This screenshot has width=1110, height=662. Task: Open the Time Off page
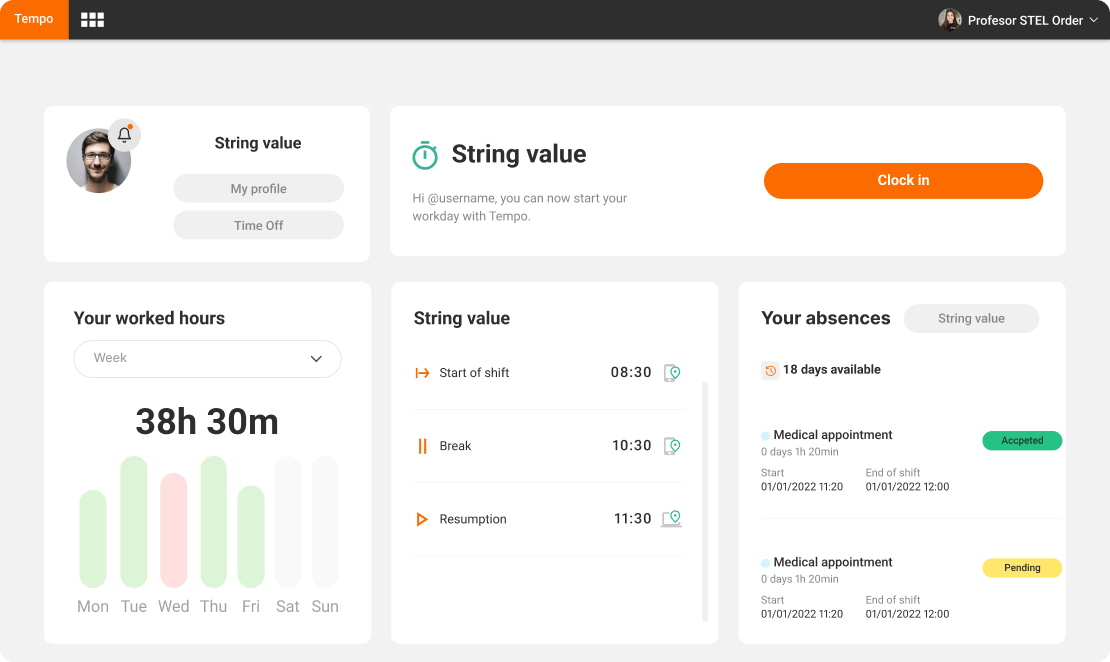(258, 226)
